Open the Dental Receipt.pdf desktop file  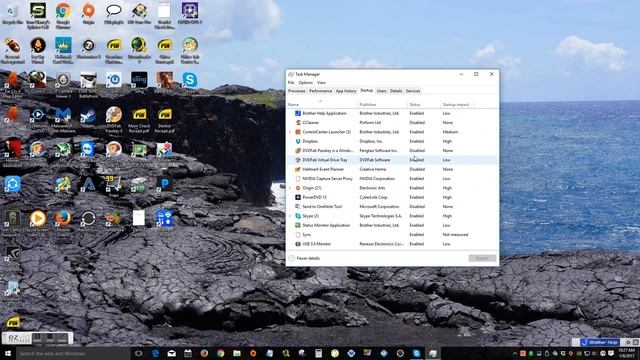(164, 121)
